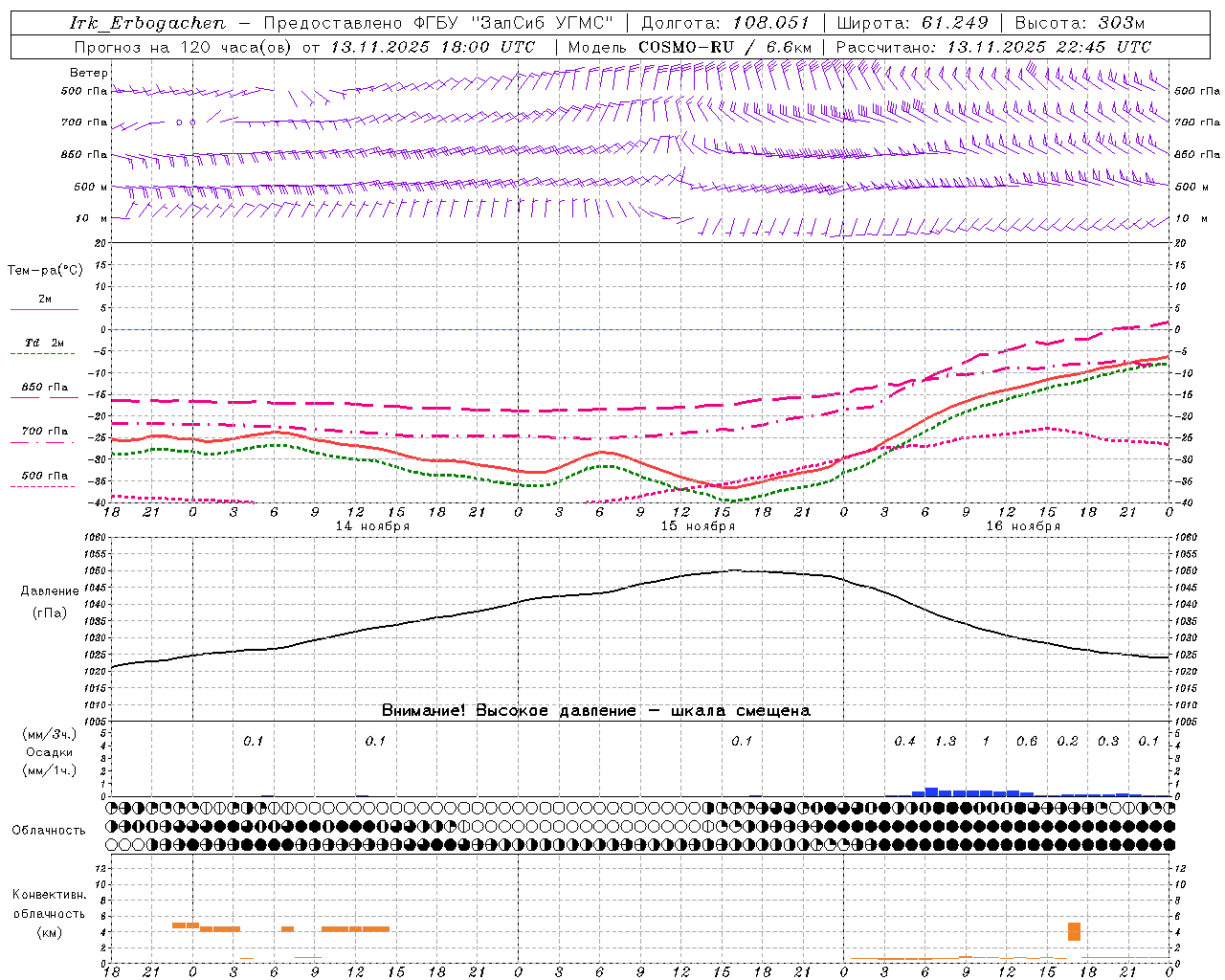Click the pressure curve peak near 1050
This screenshot has width=1225, height=980.
coord(735,570)
